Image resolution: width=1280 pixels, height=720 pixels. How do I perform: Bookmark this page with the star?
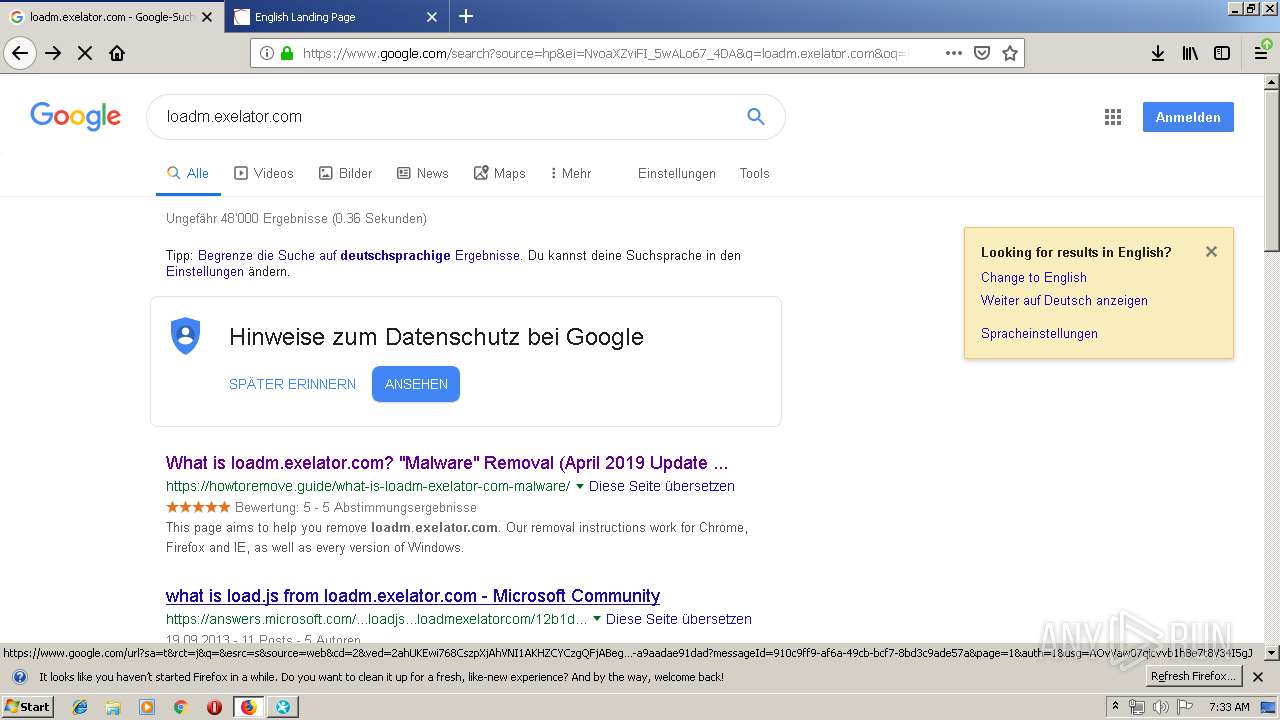(x=1010, y=53)
